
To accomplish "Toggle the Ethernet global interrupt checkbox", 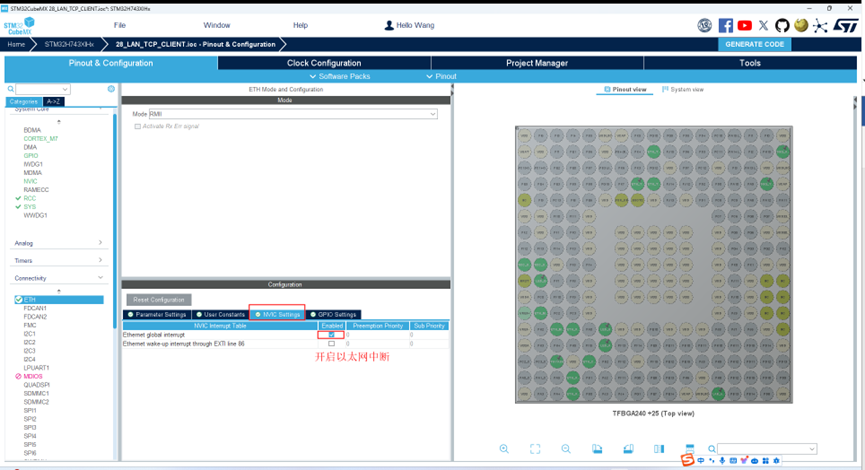I will point(332,335).
